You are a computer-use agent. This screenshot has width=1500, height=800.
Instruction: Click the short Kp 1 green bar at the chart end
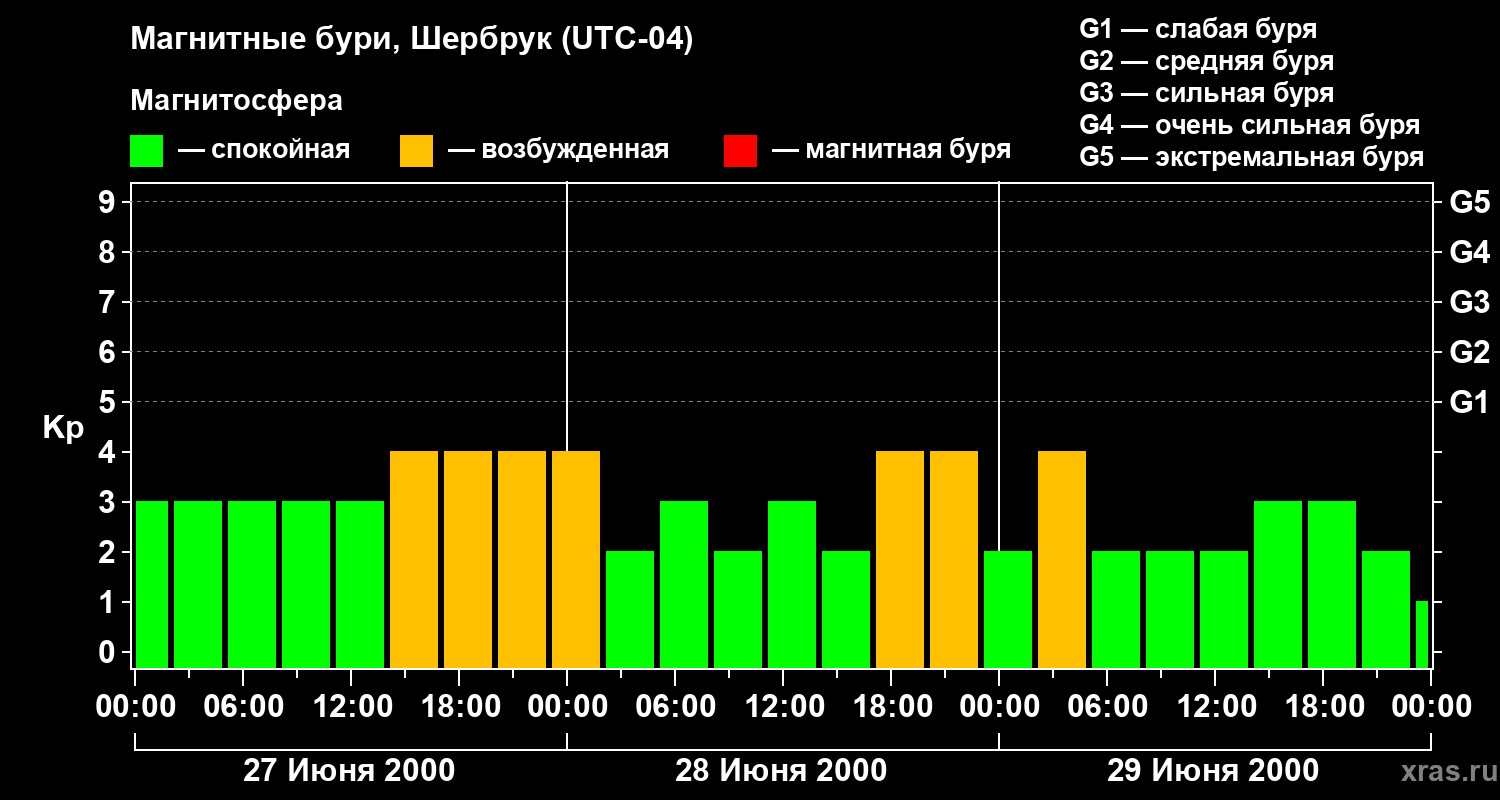click(1422, 634)
